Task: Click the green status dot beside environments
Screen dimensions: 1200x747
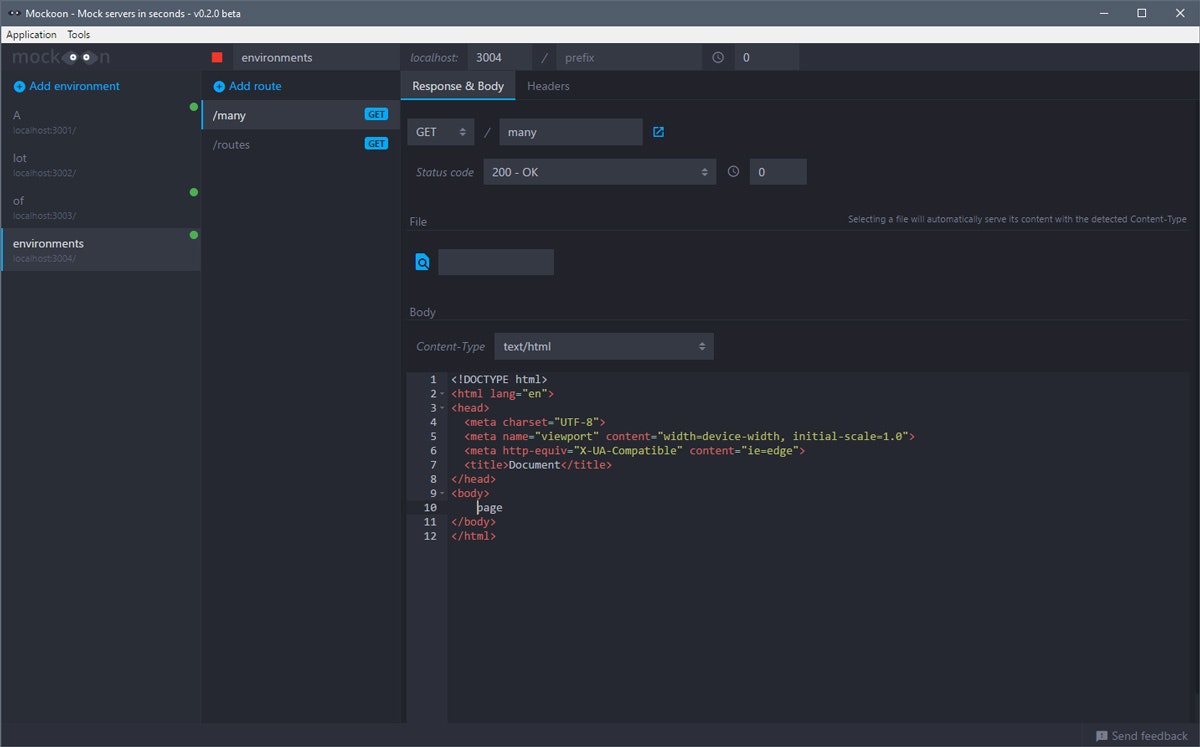Action: pyautogui.click(x=195, y=234)
